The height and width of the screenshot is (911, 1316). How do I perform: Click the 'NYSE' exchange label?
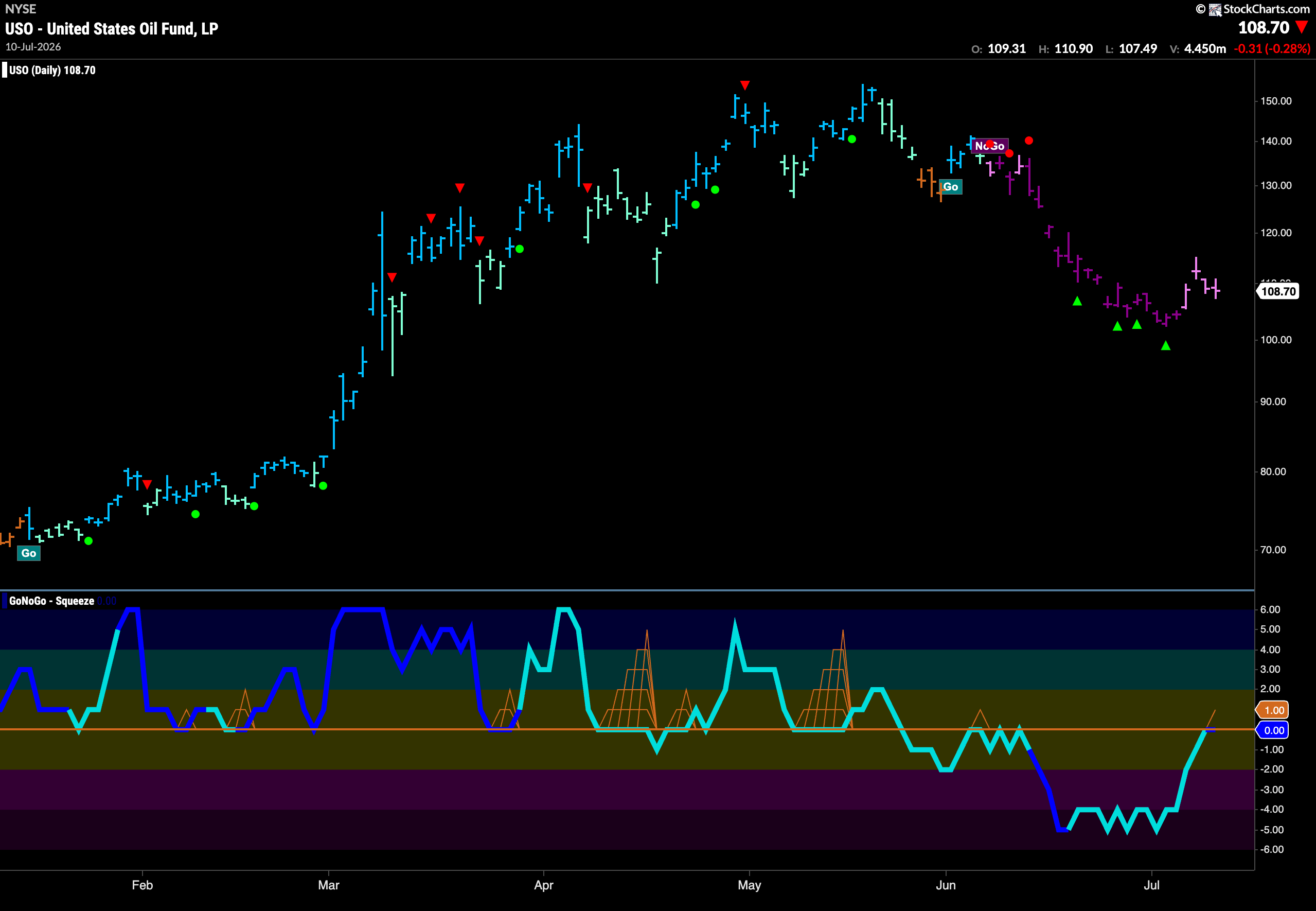click(21, 9)
